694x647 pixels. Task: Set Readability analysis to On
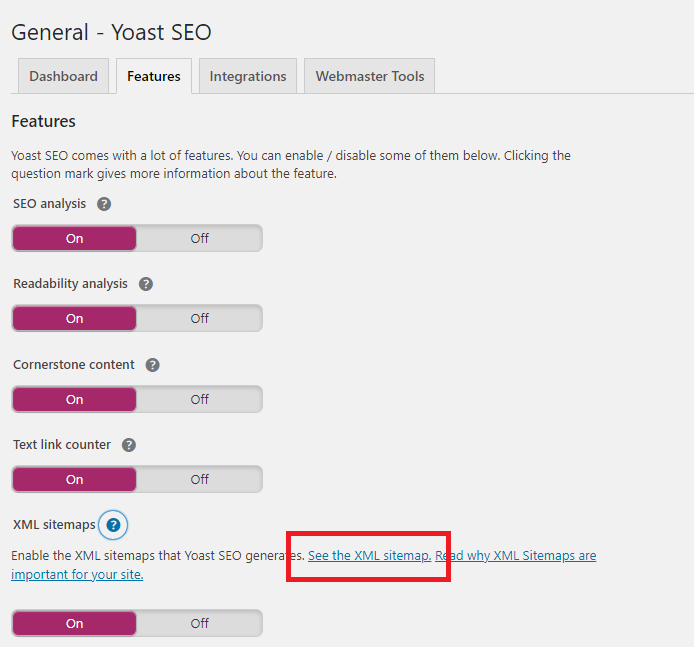(x=74, y=318)
